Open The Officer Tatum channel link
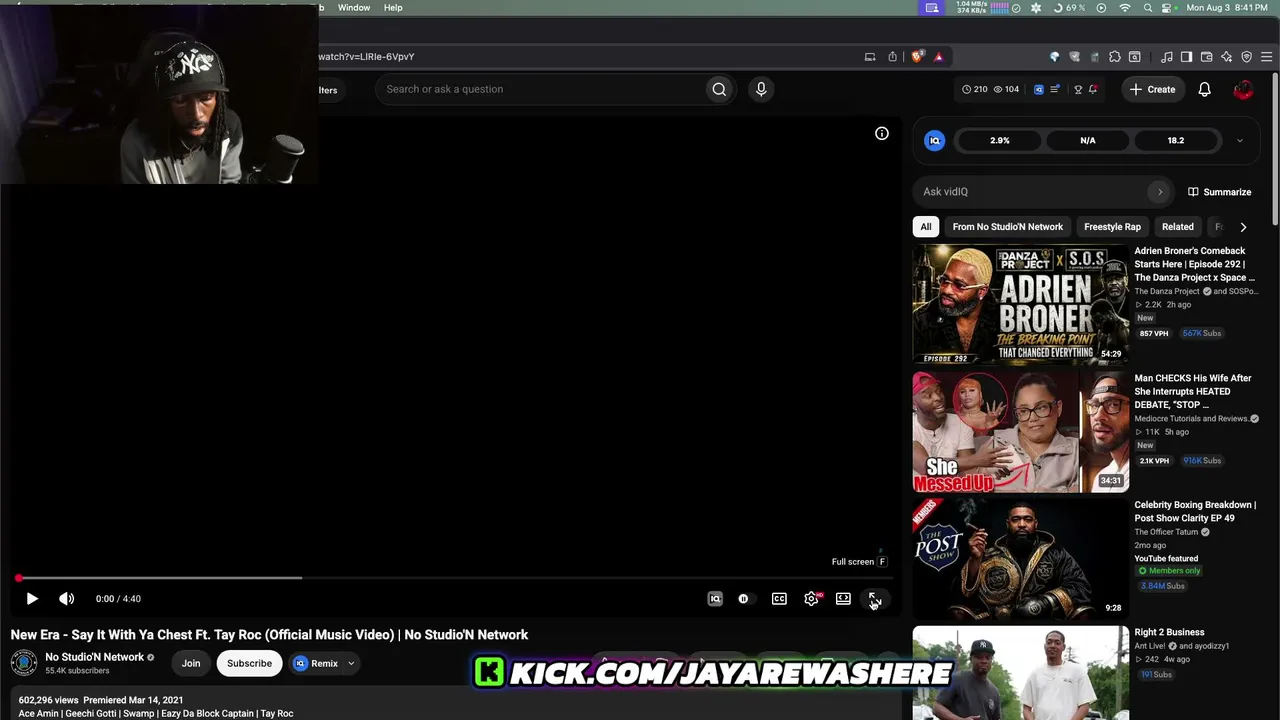 tap(1166, 532)
